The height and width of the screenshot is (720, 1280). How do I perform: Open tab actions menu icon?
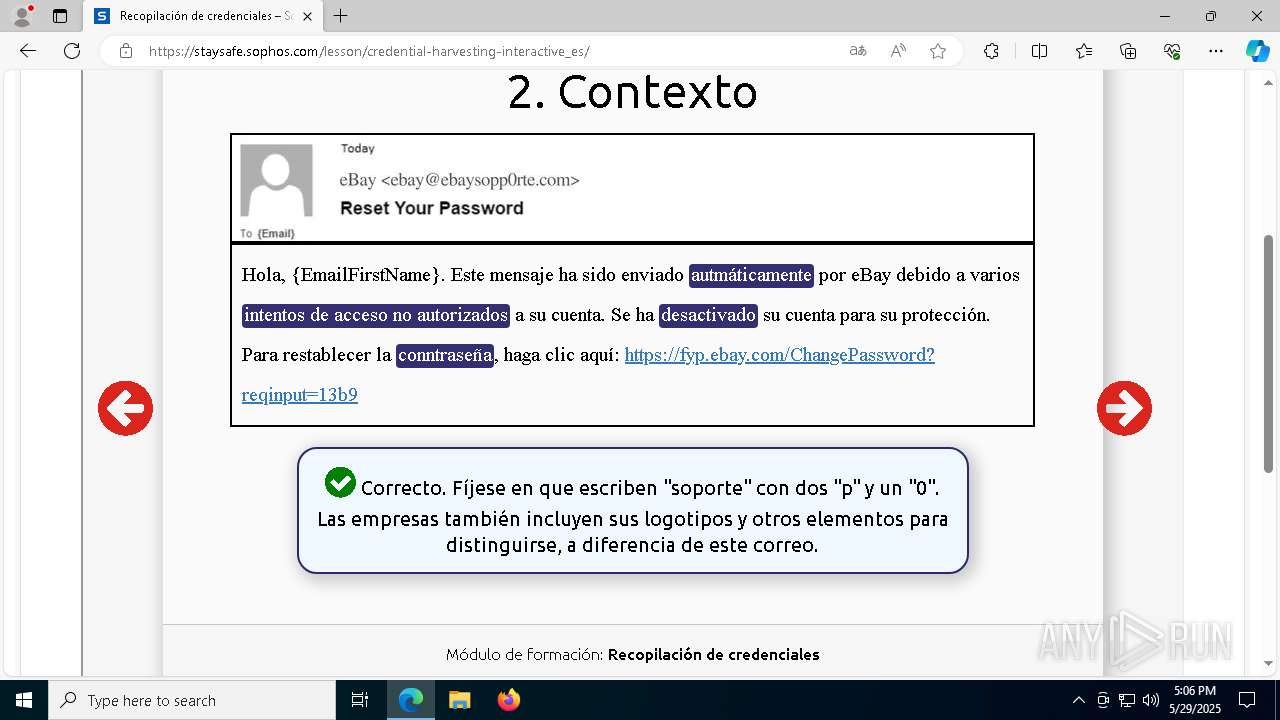(60, 16)
